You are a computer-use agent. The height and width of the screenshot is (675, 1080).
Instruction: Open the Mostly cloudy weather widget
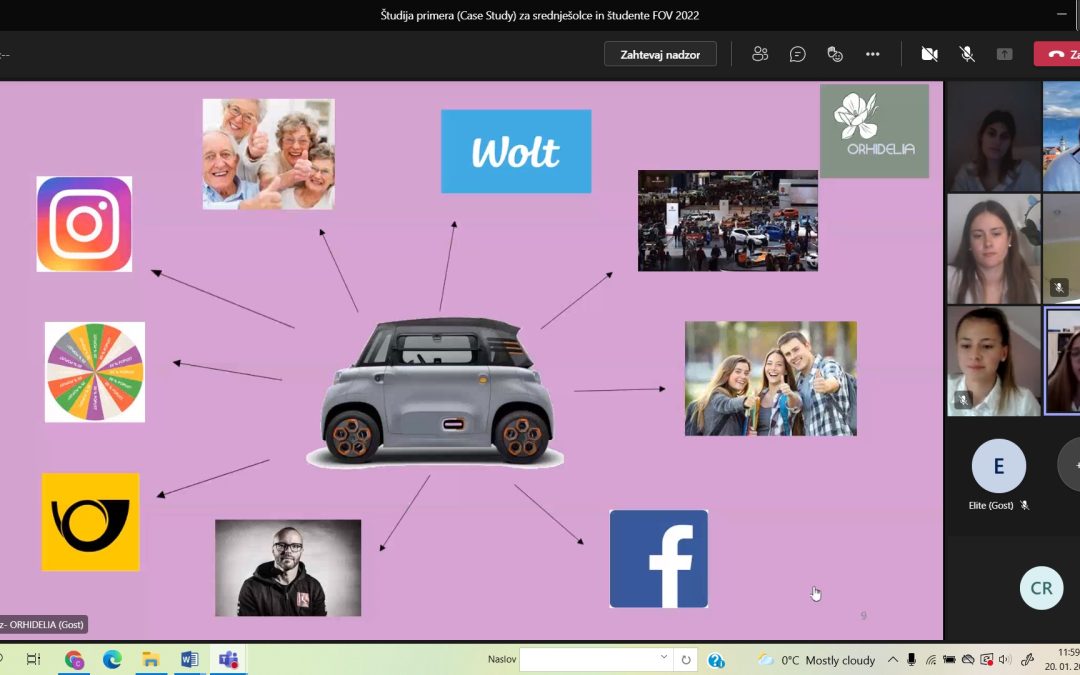pos(816,660)
